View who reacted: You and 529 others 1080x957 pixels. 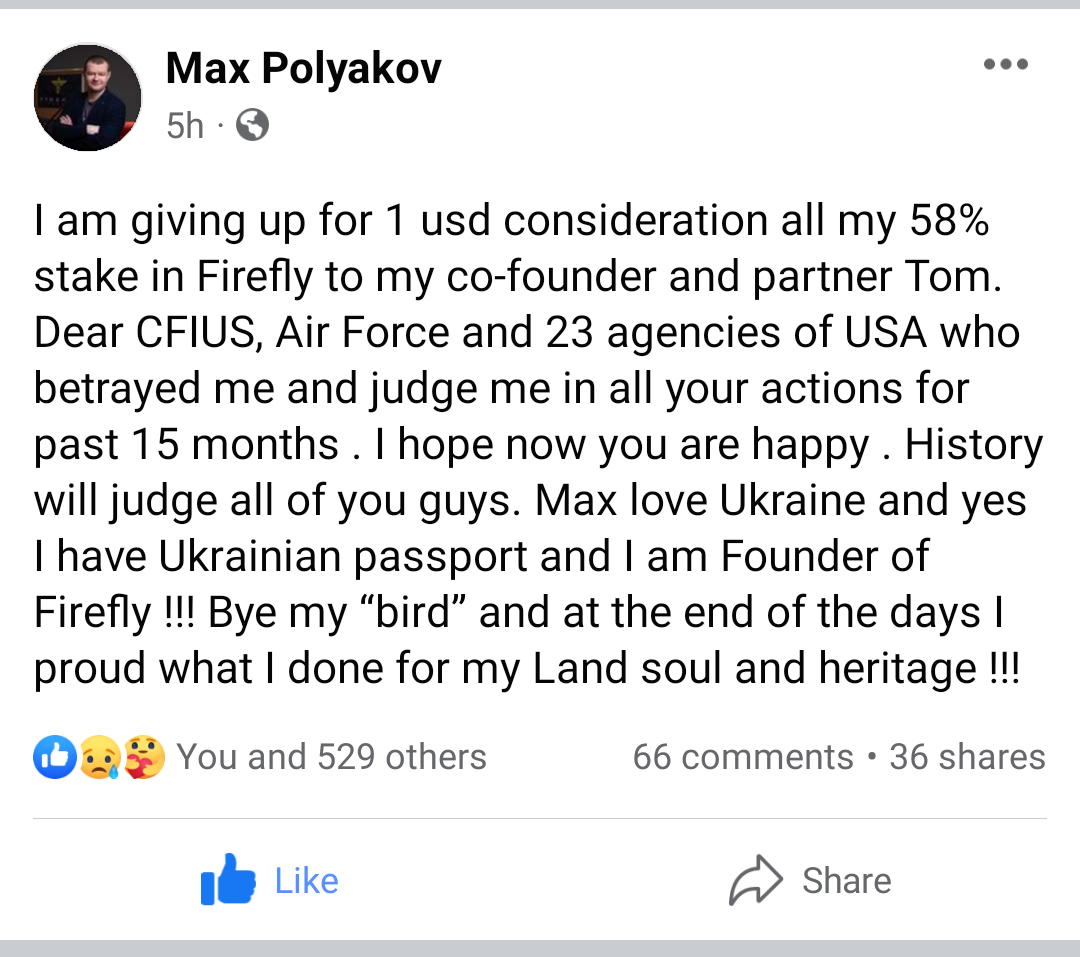click(331, 757)
